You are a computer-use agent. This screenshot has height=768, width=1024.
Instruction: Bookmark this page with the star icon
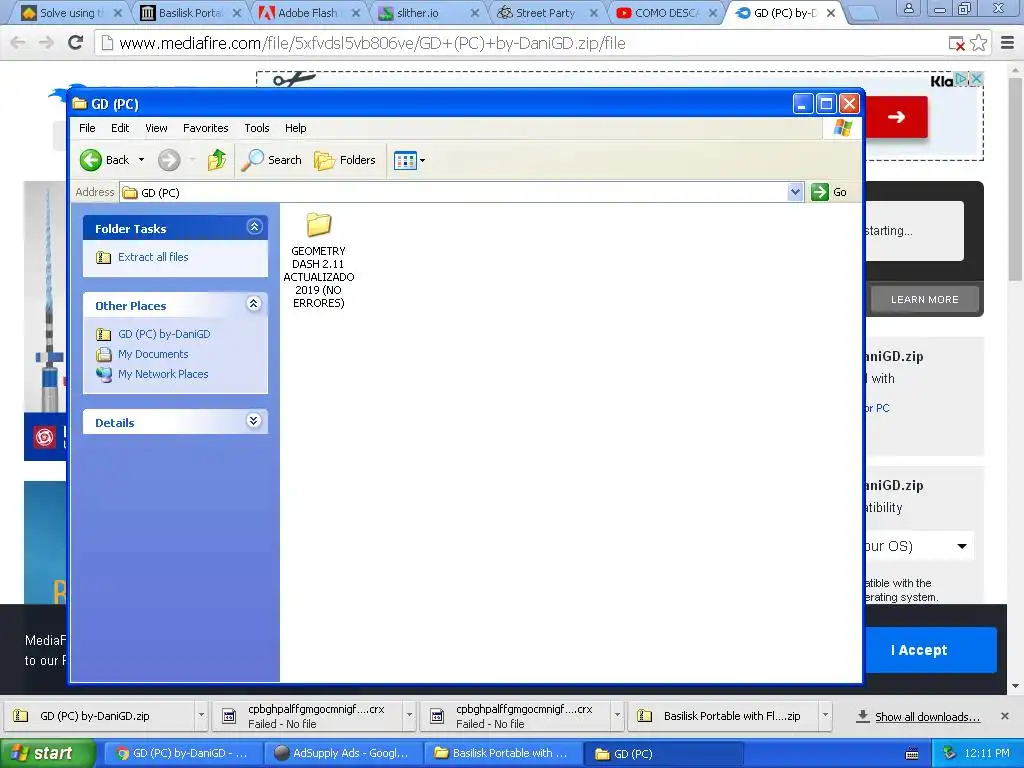[x=978, y=43]
